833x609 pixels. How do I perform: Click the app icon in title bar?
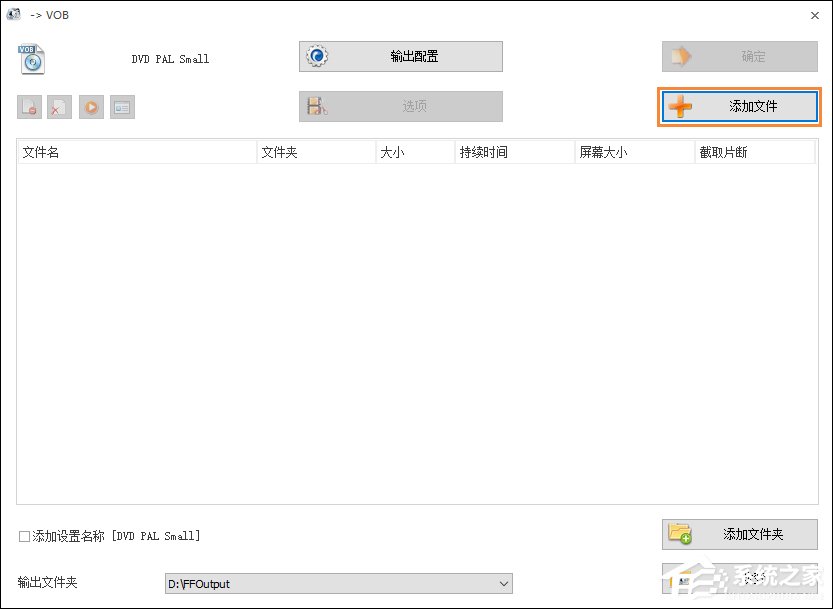pos(14,15)
